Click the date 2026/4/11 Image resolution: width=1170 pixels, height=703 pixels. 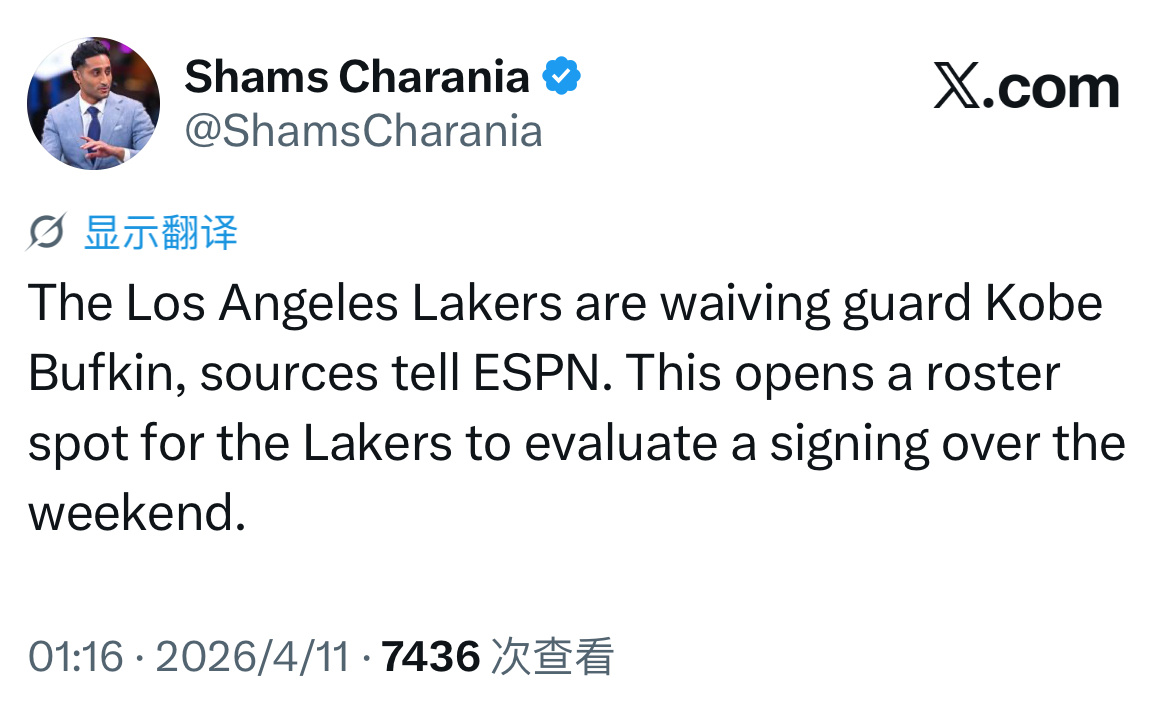point(253,658)
